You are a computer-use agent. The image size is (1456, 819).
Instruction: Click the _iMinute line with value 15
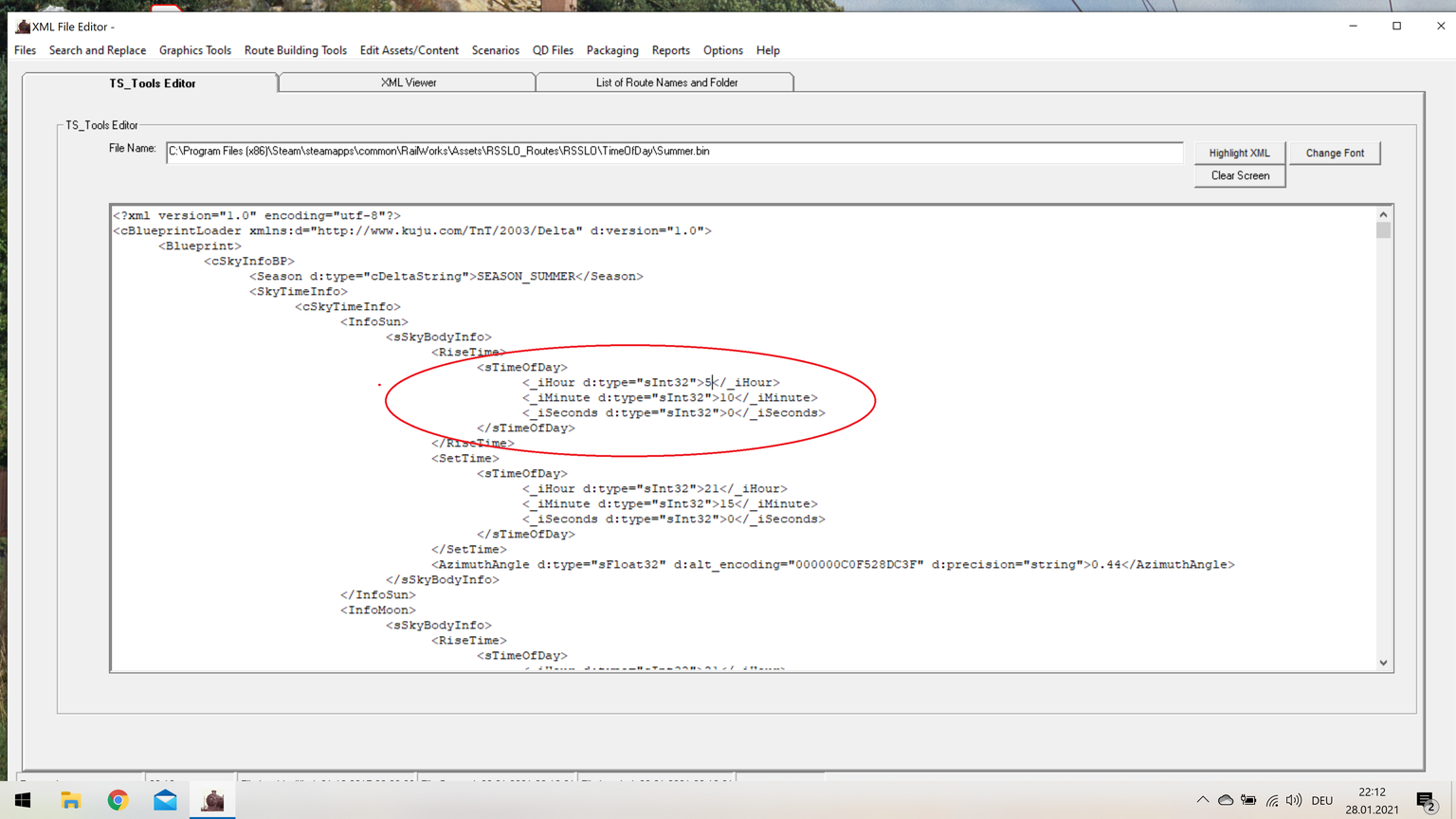[670, 504]
